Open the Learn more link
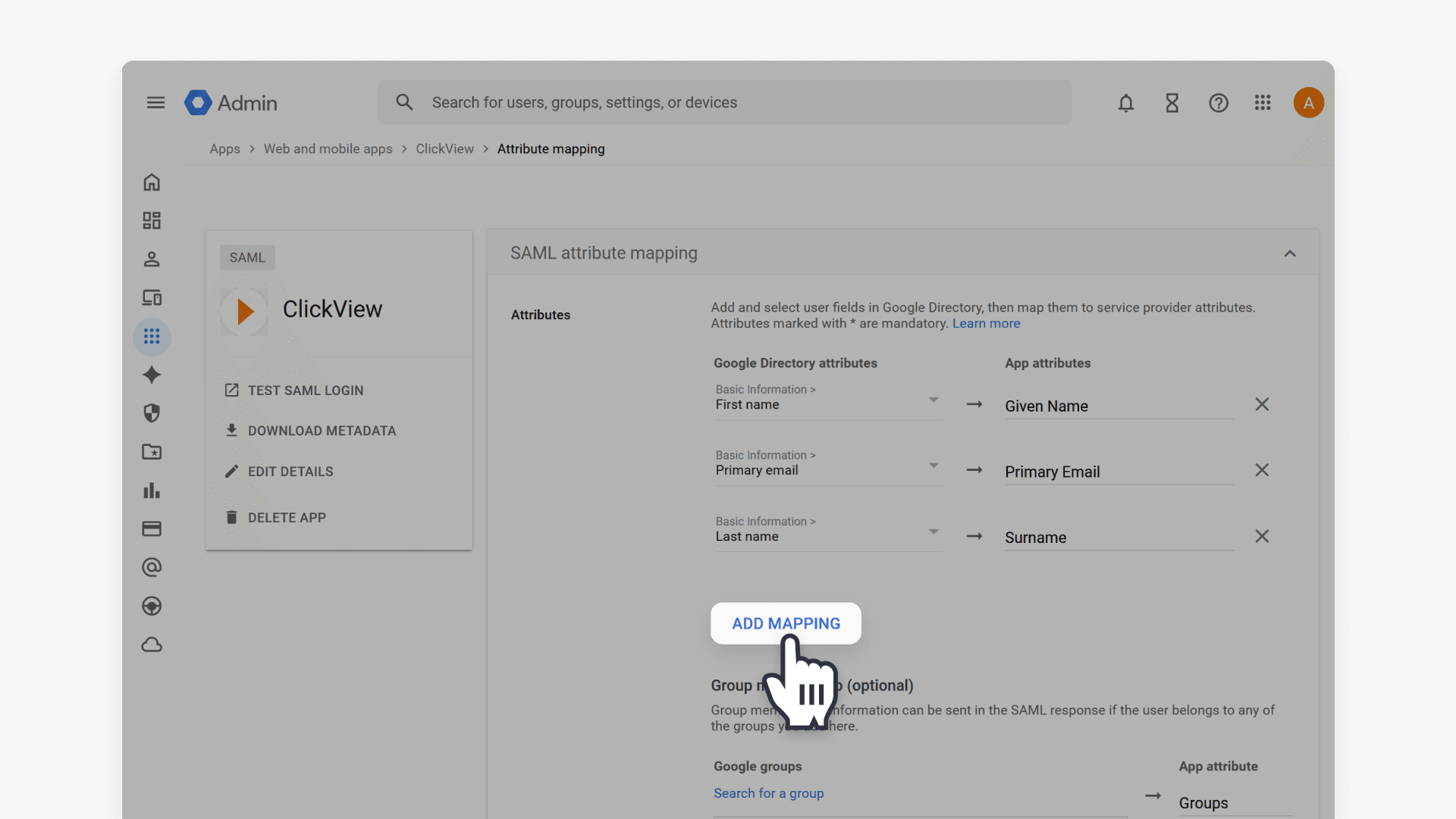 tap(986, 323)
